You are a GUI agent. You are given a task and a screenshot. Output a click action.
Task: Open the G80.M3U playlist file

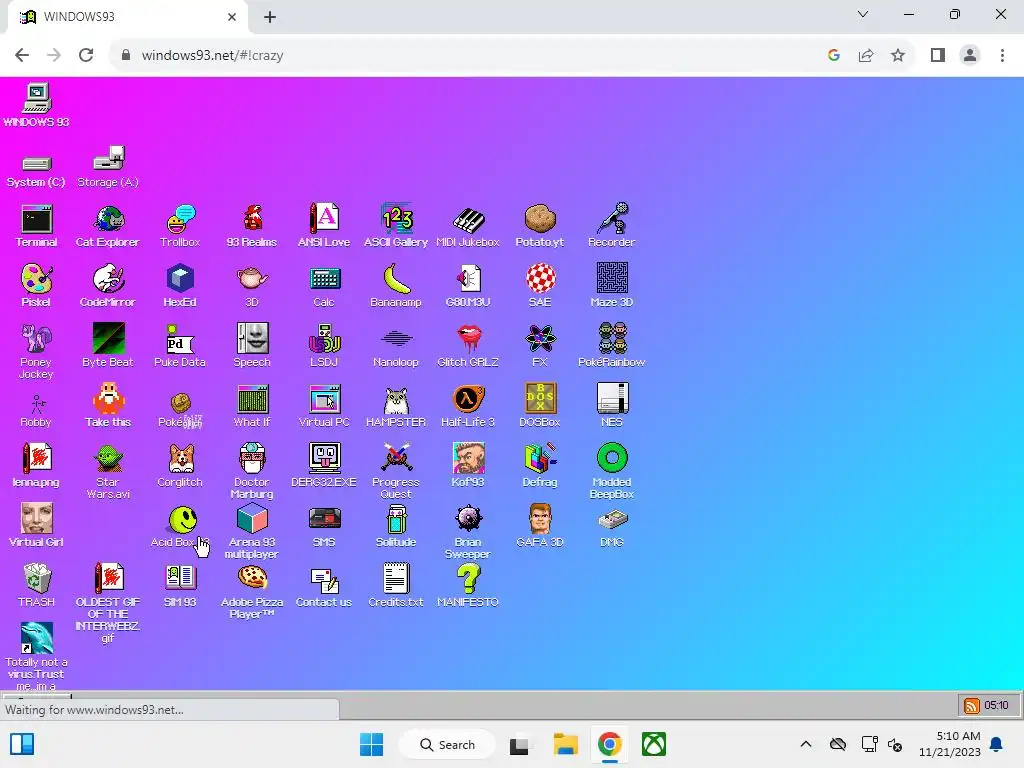pos(468,286)
